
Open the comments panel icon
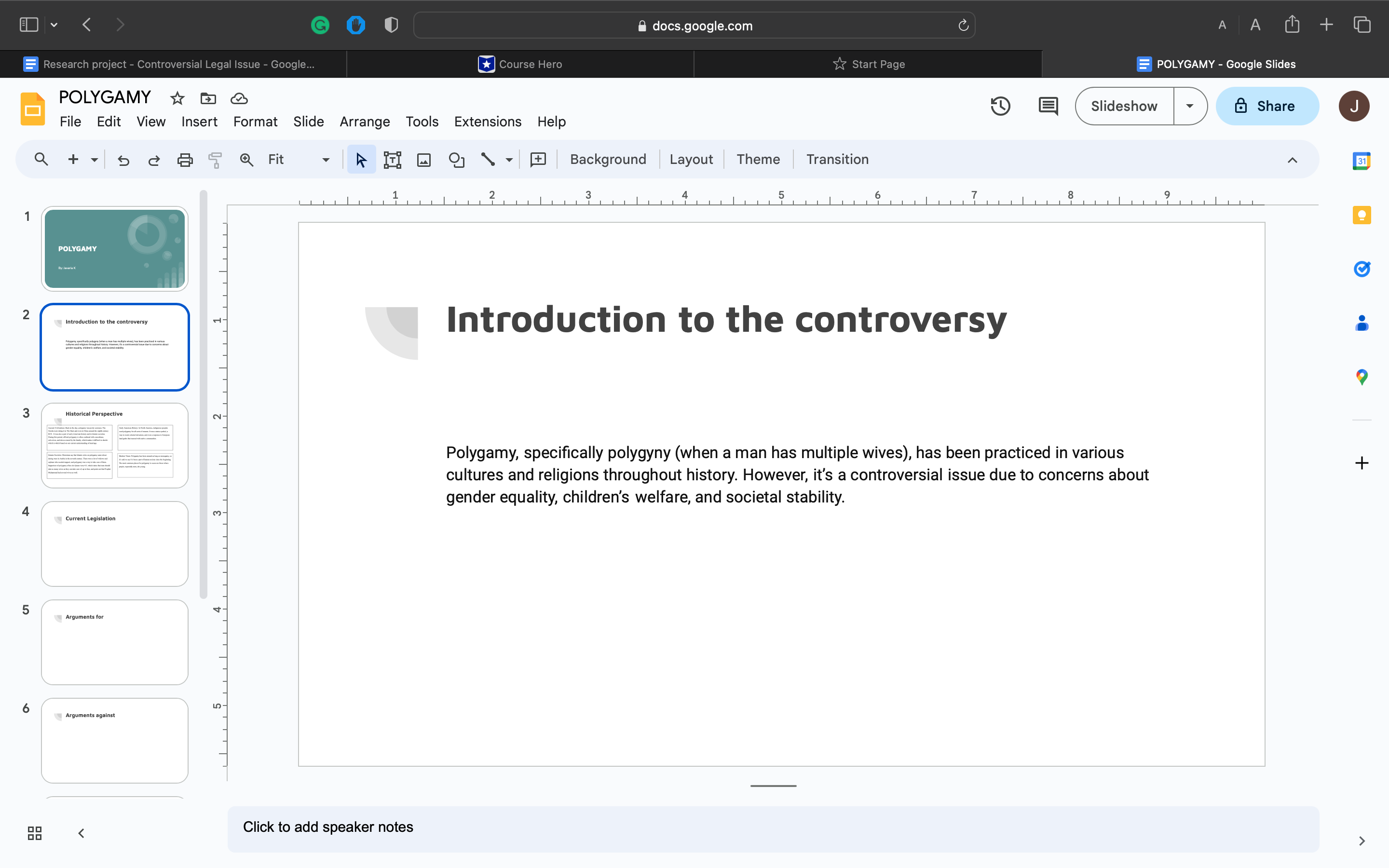point(1048,106)
